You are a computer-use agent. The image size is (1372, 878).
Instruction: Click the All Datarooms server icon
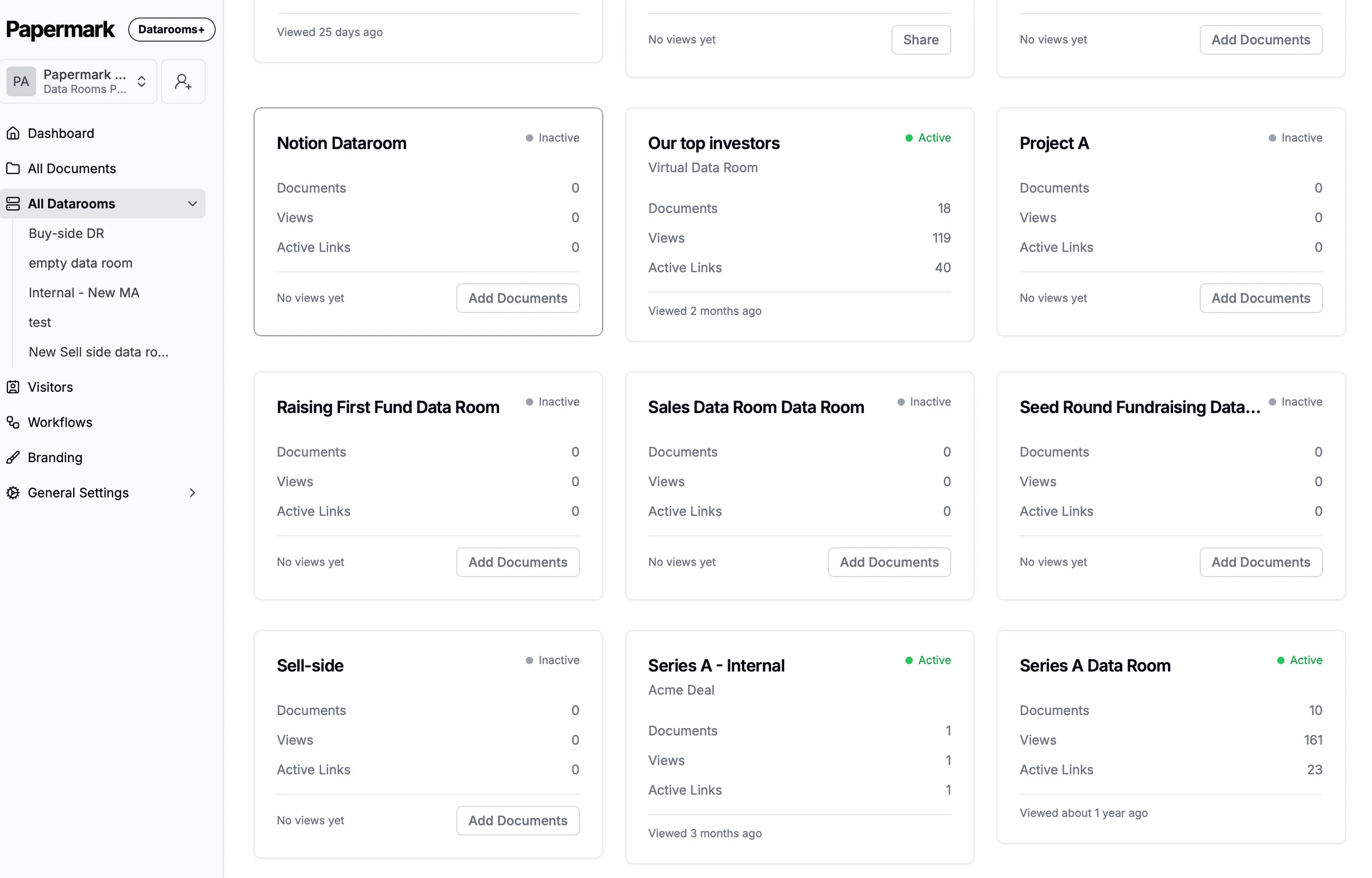(13, 204)
